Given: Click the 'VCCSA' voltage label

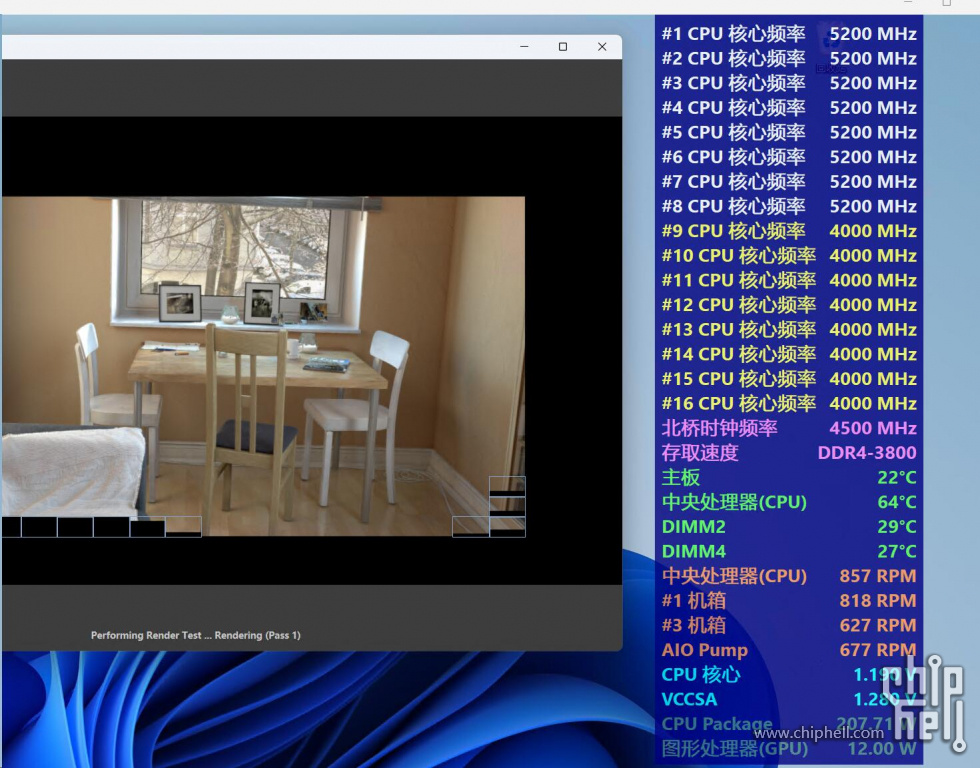Looking at the screenshot, I should point(689,699).
